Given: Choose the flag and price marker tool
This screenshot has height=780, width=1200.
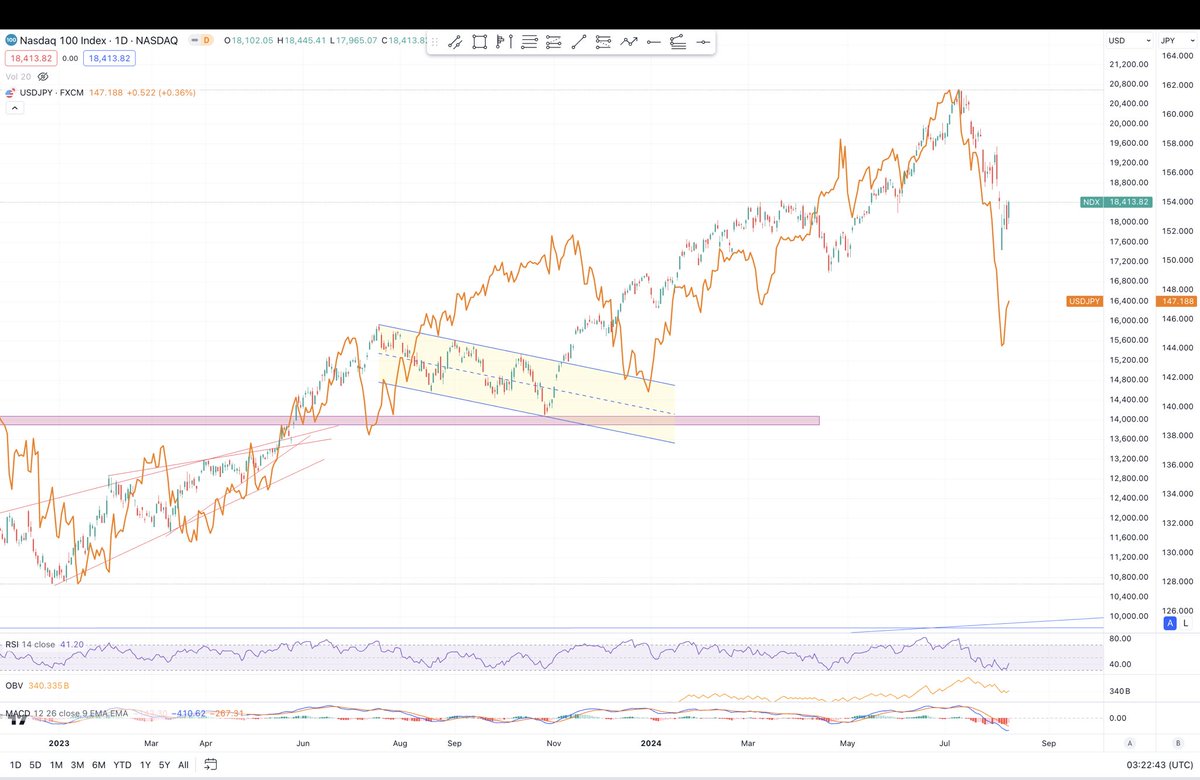Looking at the screenshot, I should coord(505,41).
